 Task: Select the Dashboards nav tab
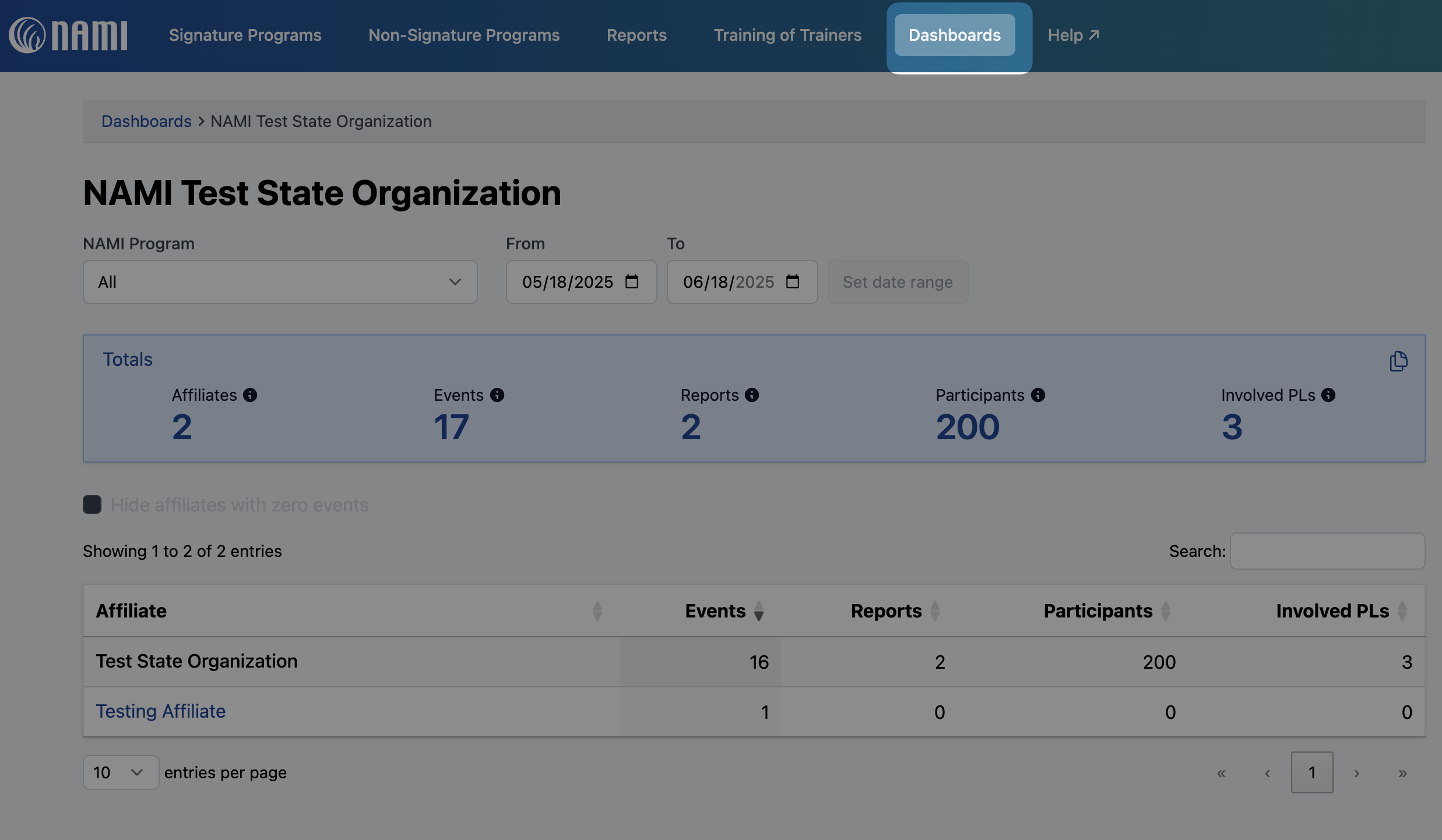tap(955, 35)
